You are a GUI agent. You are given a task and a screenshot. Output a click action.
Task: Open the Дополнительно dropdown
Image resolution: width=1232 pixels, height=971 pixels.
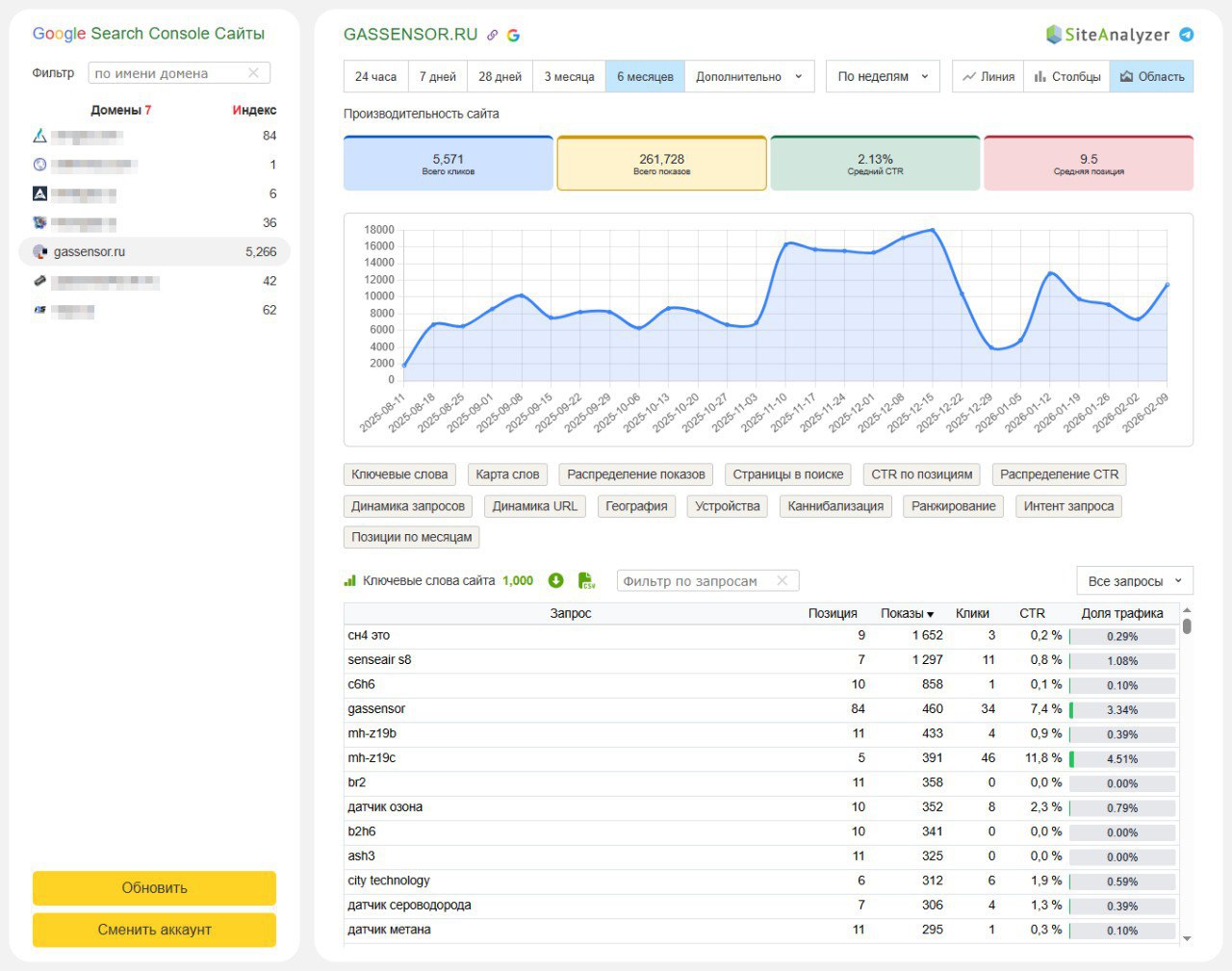[x=749, y=76]
